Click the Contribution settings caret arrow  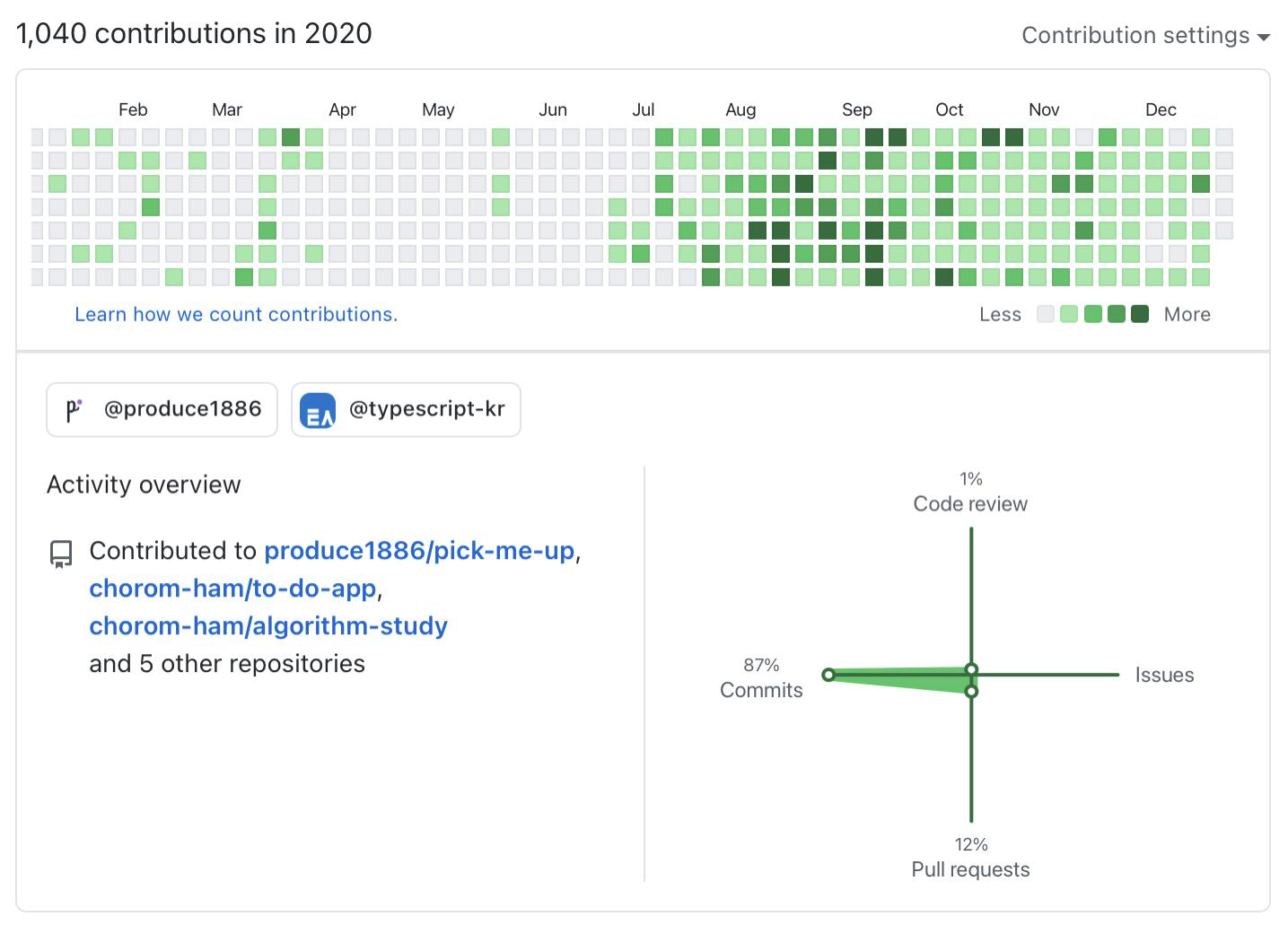pos(1264,38)
